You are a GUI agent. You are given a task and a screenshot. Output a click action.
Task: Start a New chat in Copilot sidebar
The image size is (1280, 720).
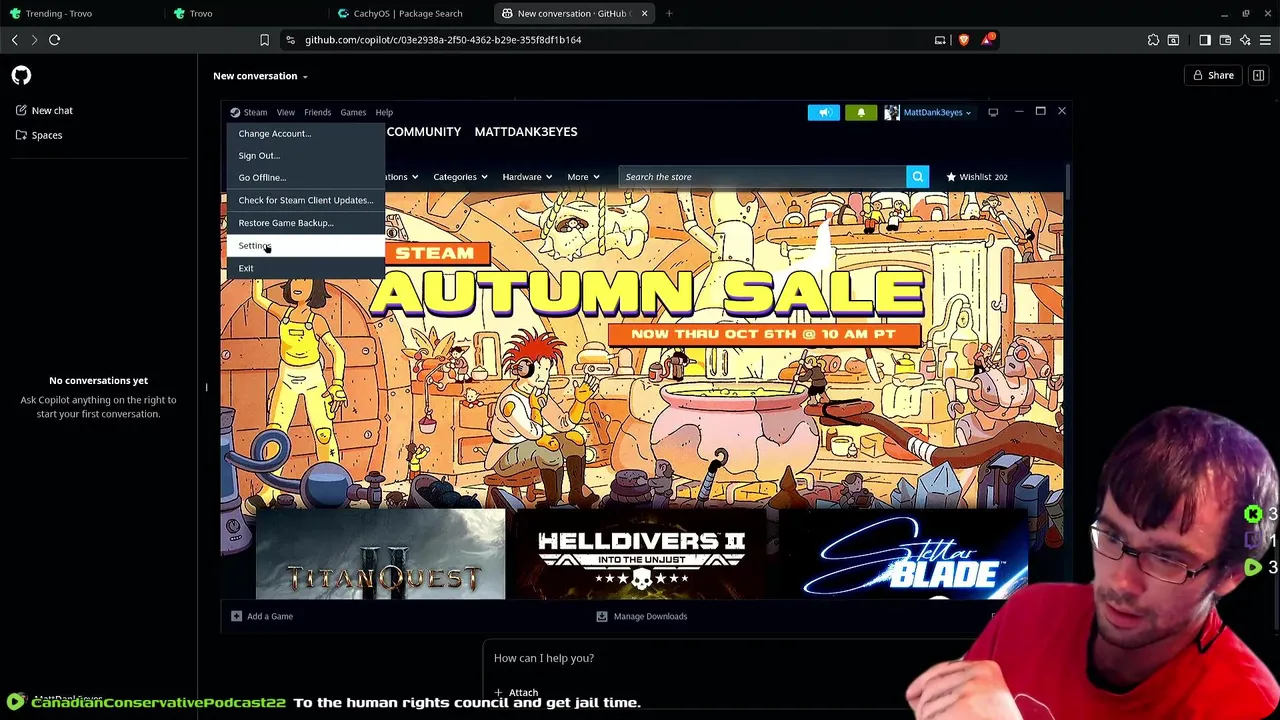[45, 110]
